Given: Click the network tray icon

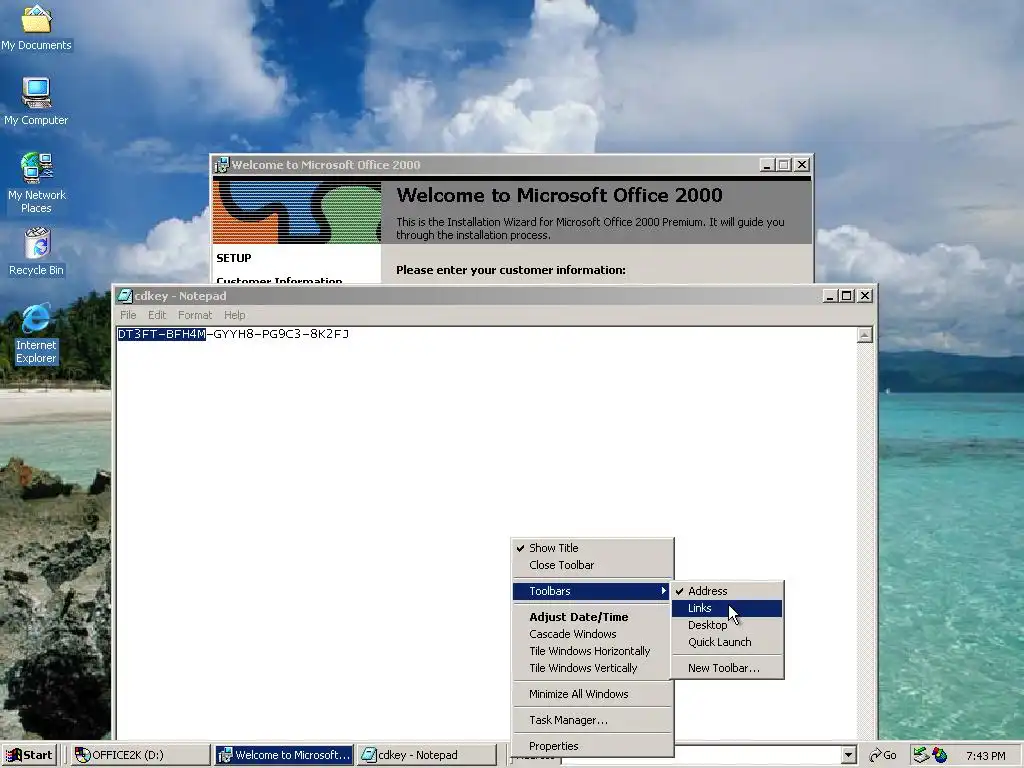Looking at the screenshot, I should point(921,755).
